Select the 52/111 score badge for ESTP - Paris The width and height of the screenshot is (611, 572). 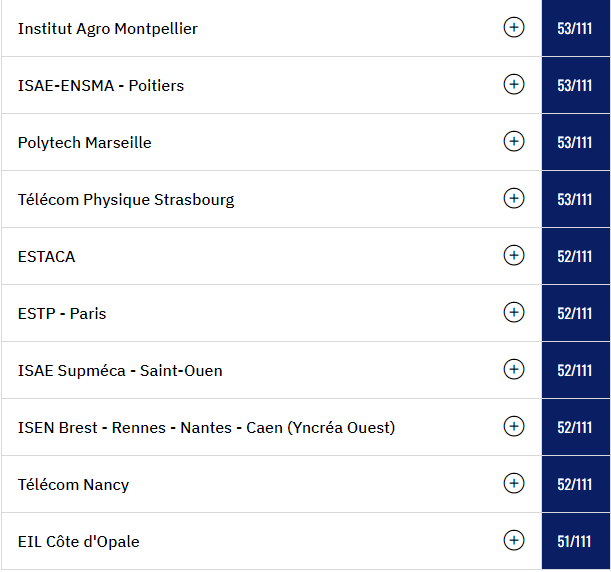[576, 313]
